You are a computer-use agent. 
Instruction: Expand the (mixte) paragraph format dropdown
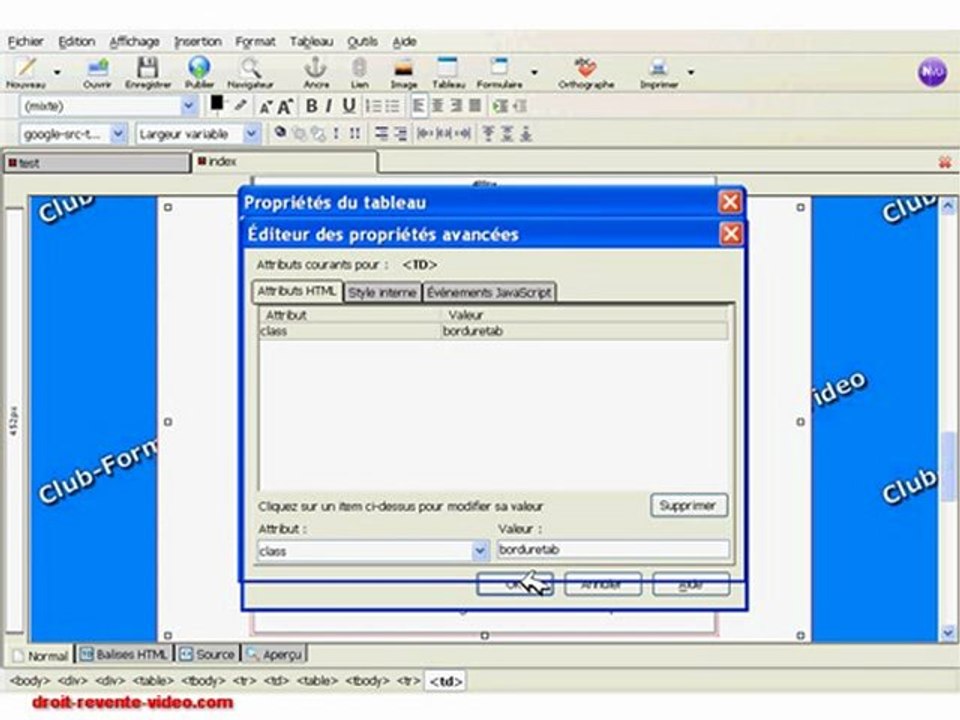point(189,106)
